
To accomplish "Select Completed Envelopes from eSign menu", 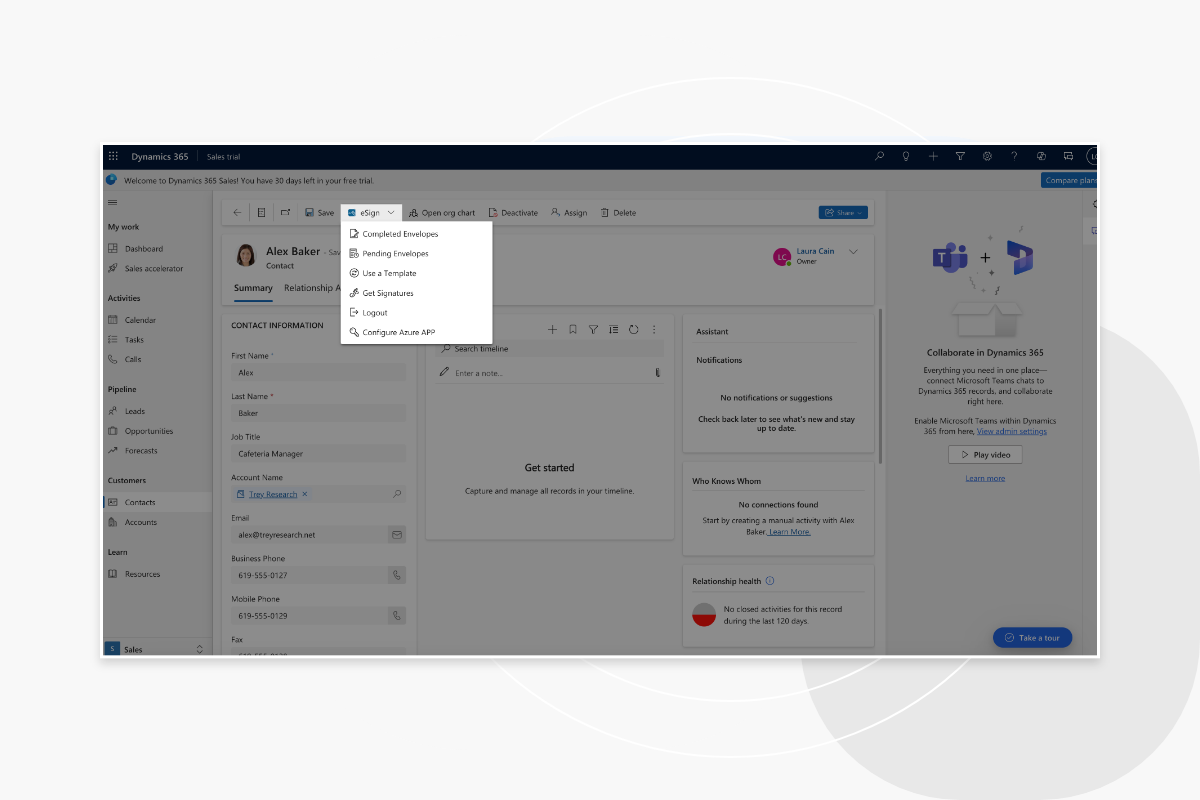I will (x=416, y=234).
